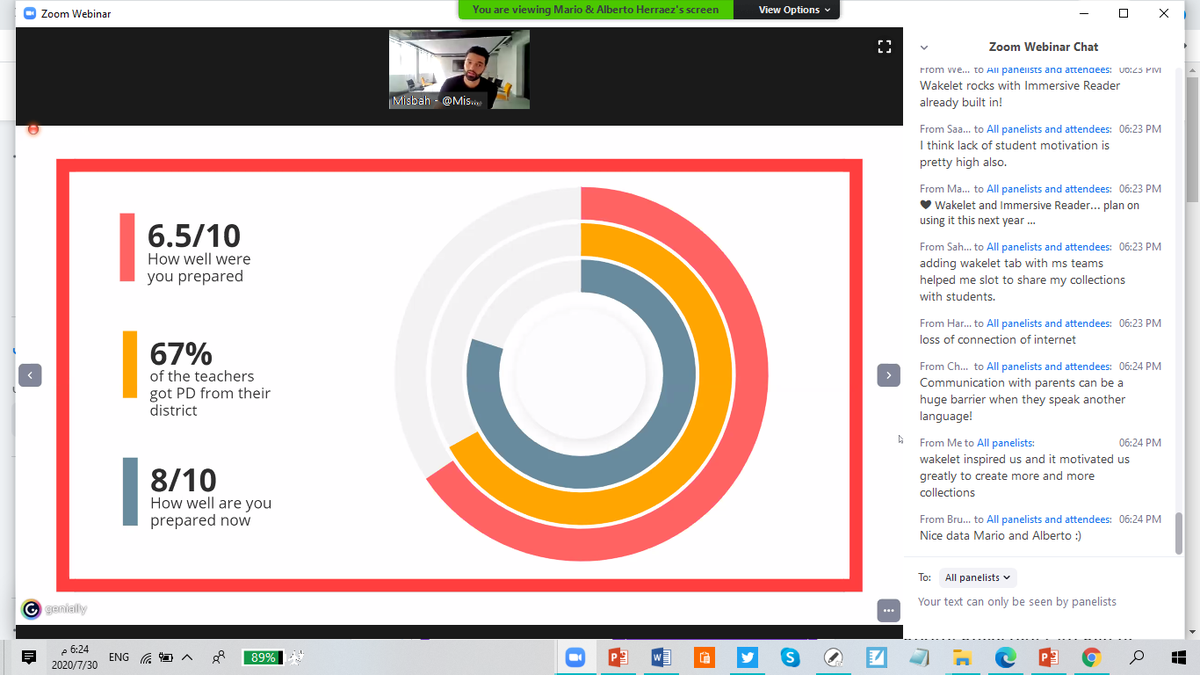
Task: Open the All panelists recipient dropdown
Action: click(978, 577)
